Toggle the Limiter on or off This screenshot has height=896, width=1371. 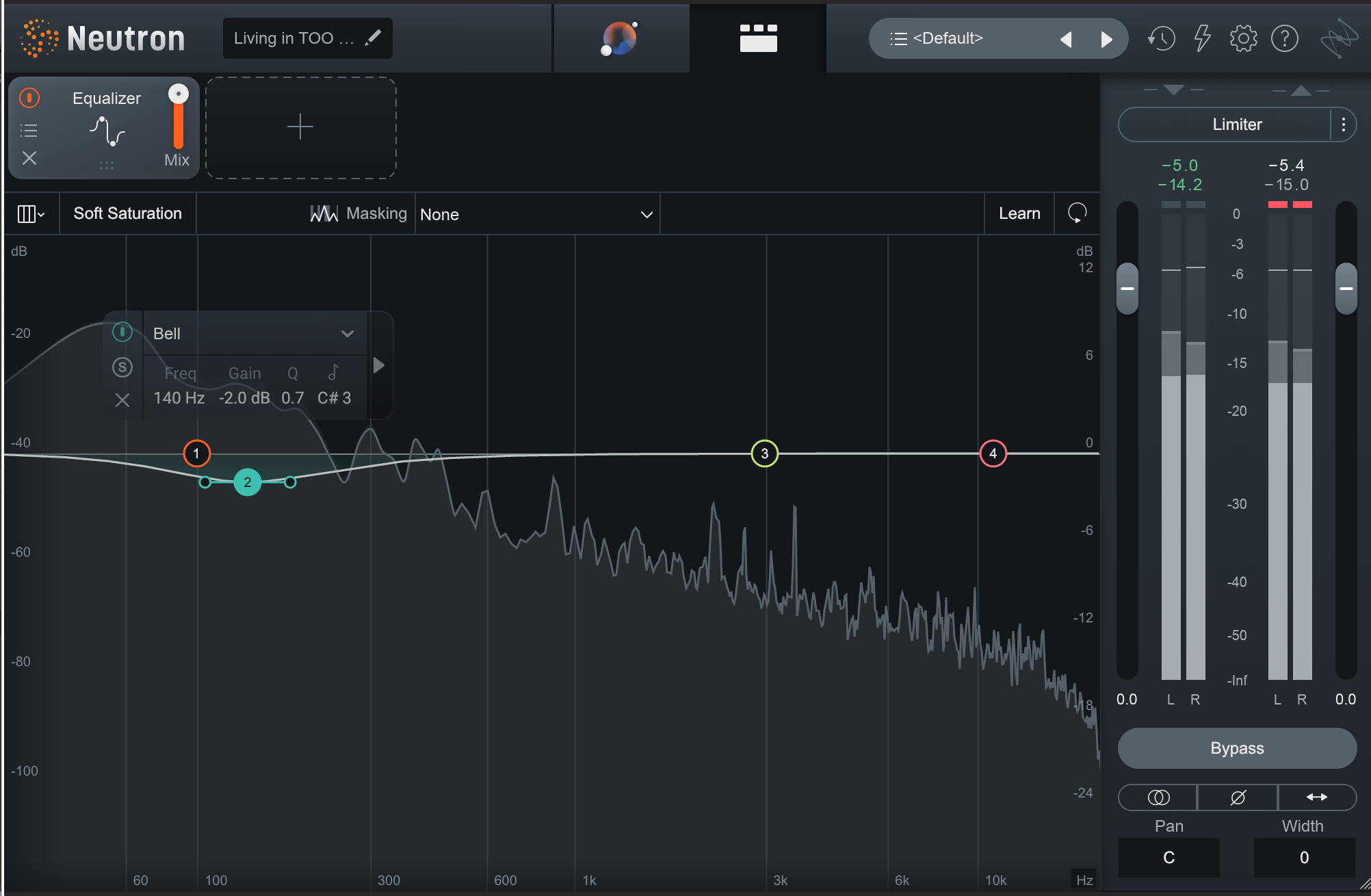point(1225,124)
